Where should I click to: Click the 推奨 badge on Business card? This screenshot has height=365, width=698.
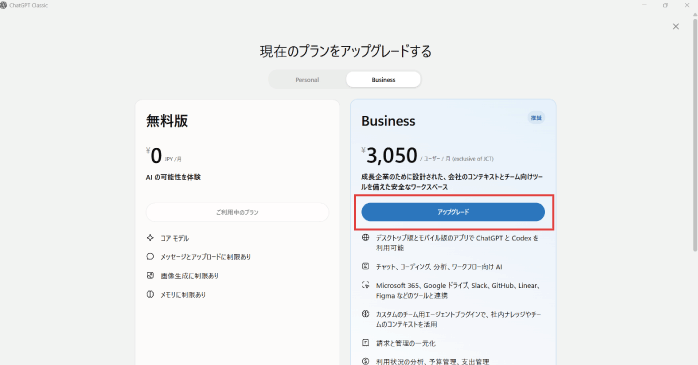click(x=536, y=118)
